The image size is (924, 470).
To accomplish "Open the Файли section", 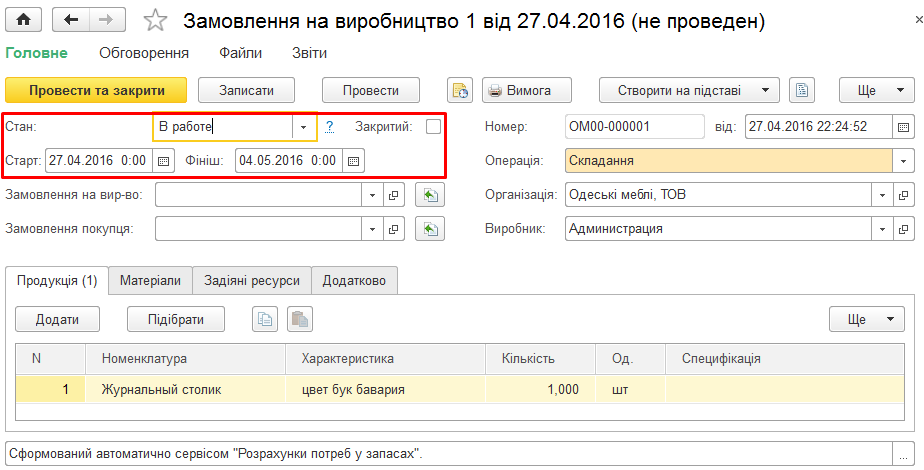I will coord(240,54).
